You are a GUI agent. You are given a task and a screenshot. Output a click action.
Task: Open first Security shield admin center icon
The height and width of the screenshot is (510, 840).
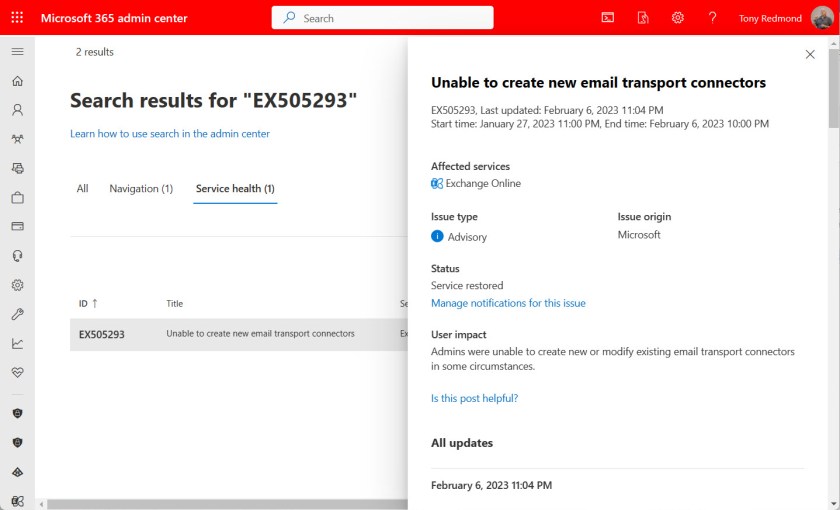17,414
